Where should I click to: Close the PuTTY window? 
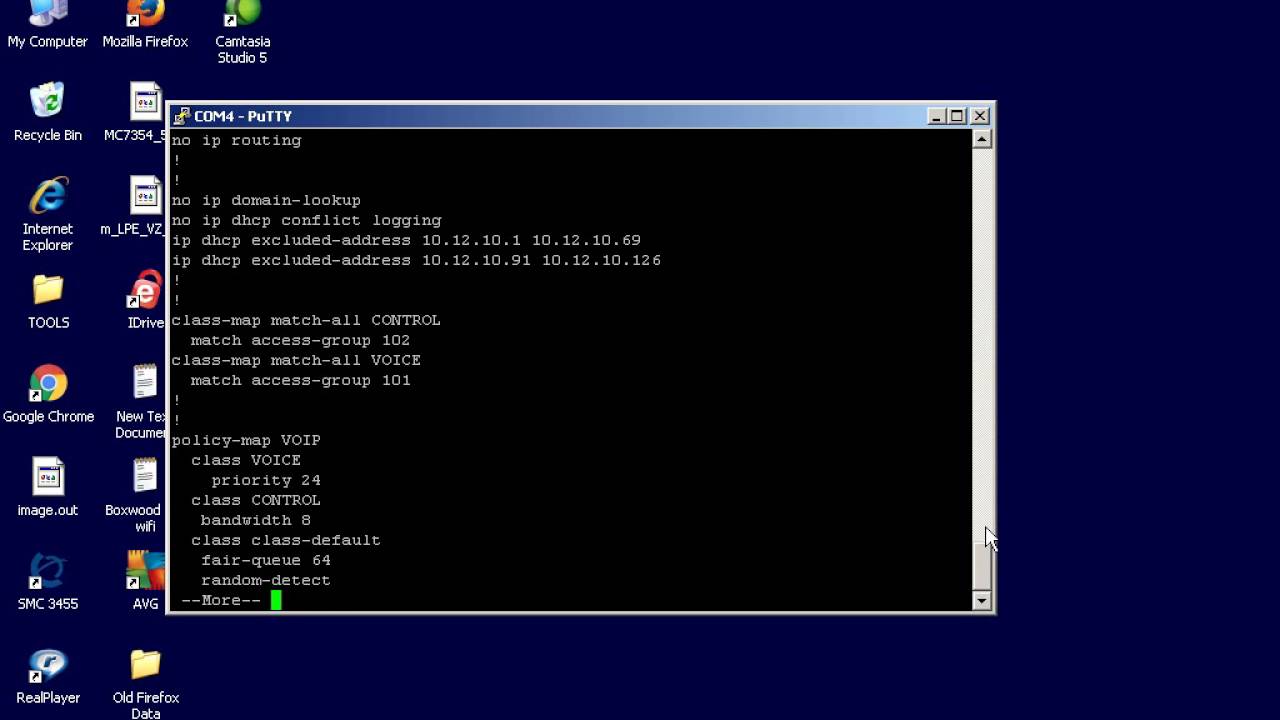click(980, 116)
